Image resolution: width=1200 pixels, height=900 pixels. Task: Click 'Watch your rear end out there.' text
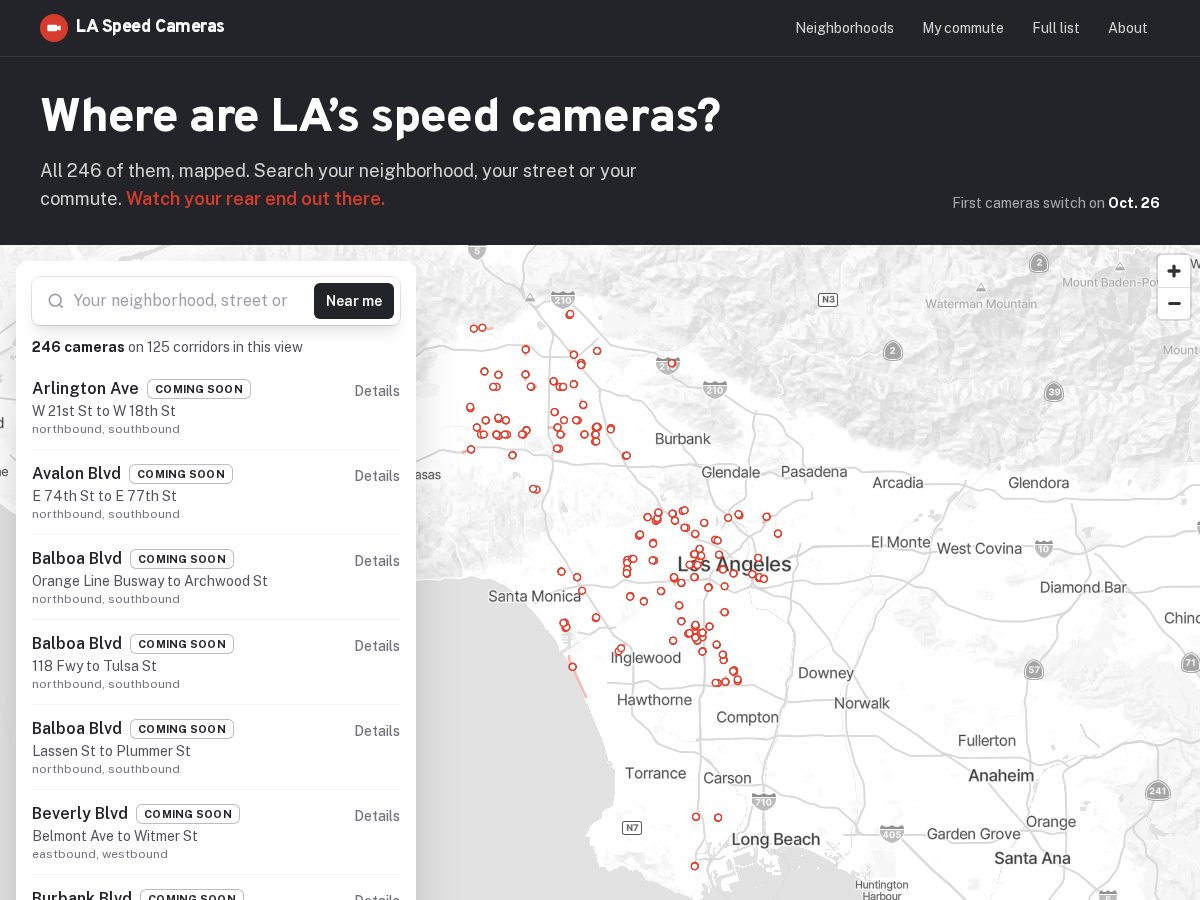tap(255, 198)
